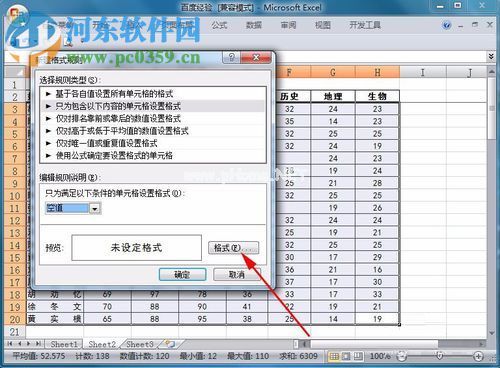The image size is (500, 368).
Task: Select rule 仅对唯一值或重复值设置格式
Action: click(153, 143)
